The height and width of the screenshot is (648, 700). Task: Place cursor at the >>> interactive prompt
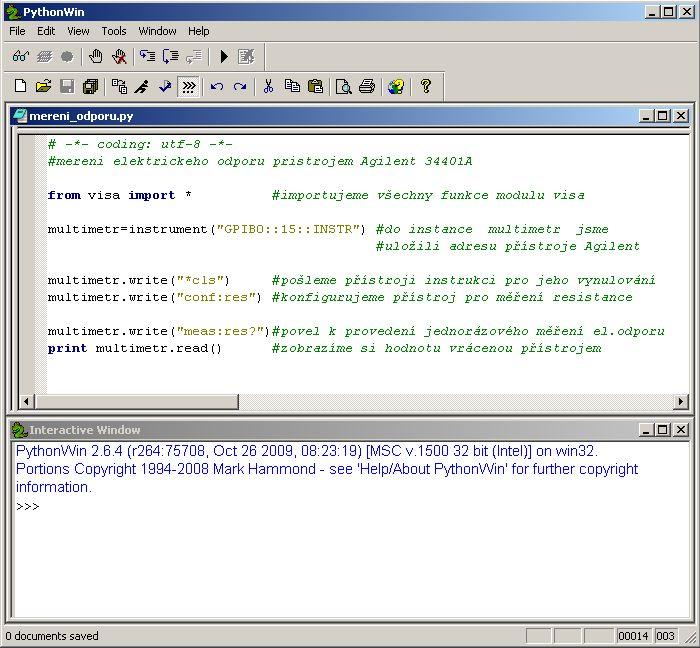[x=28, y=507]
